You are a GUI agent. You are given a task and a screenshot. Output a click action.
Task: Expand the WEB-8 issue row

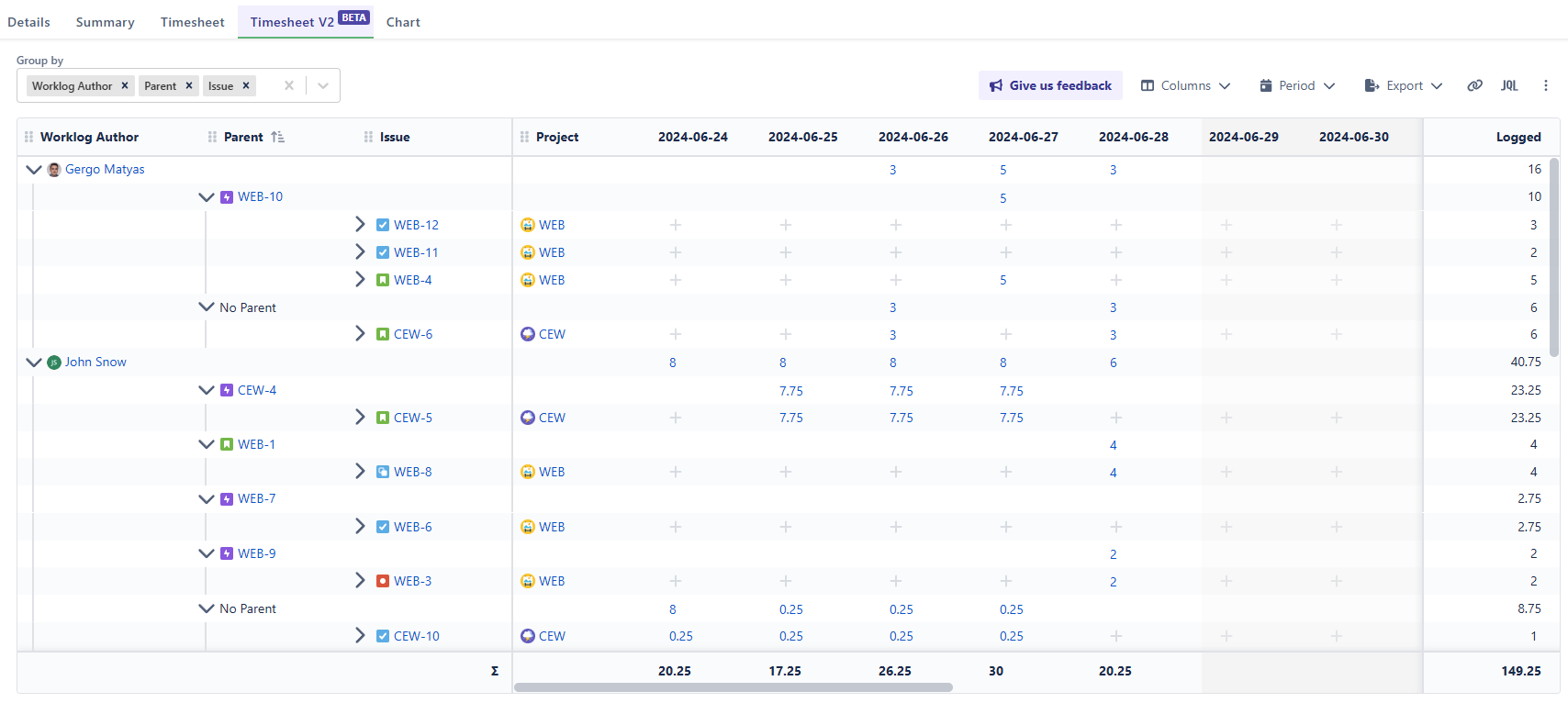point(360,471)
